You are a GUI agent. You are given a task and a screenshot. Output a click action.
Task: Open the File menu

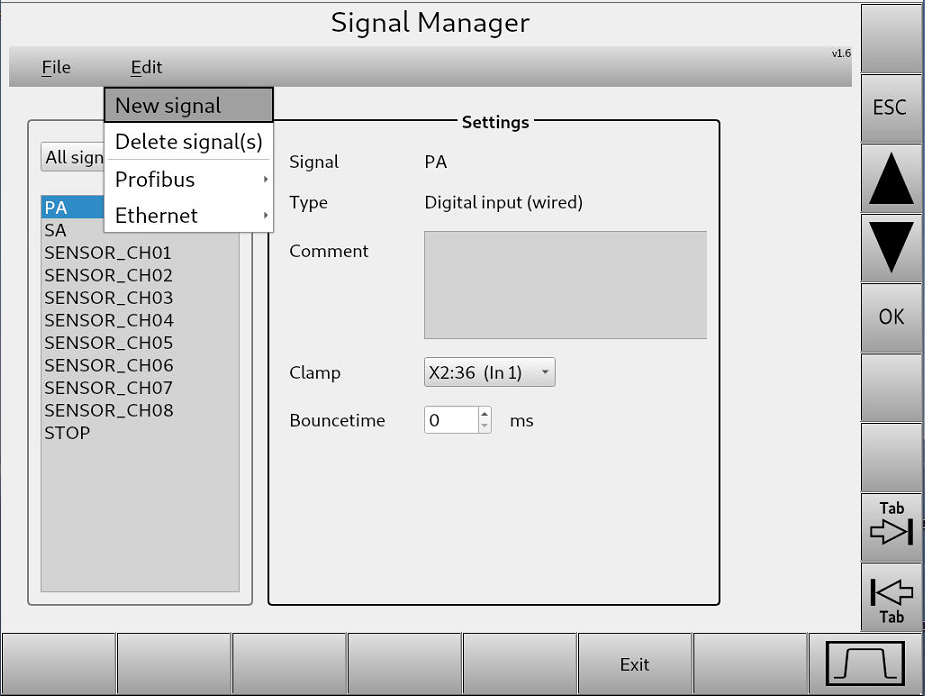[x=56, y=67]
